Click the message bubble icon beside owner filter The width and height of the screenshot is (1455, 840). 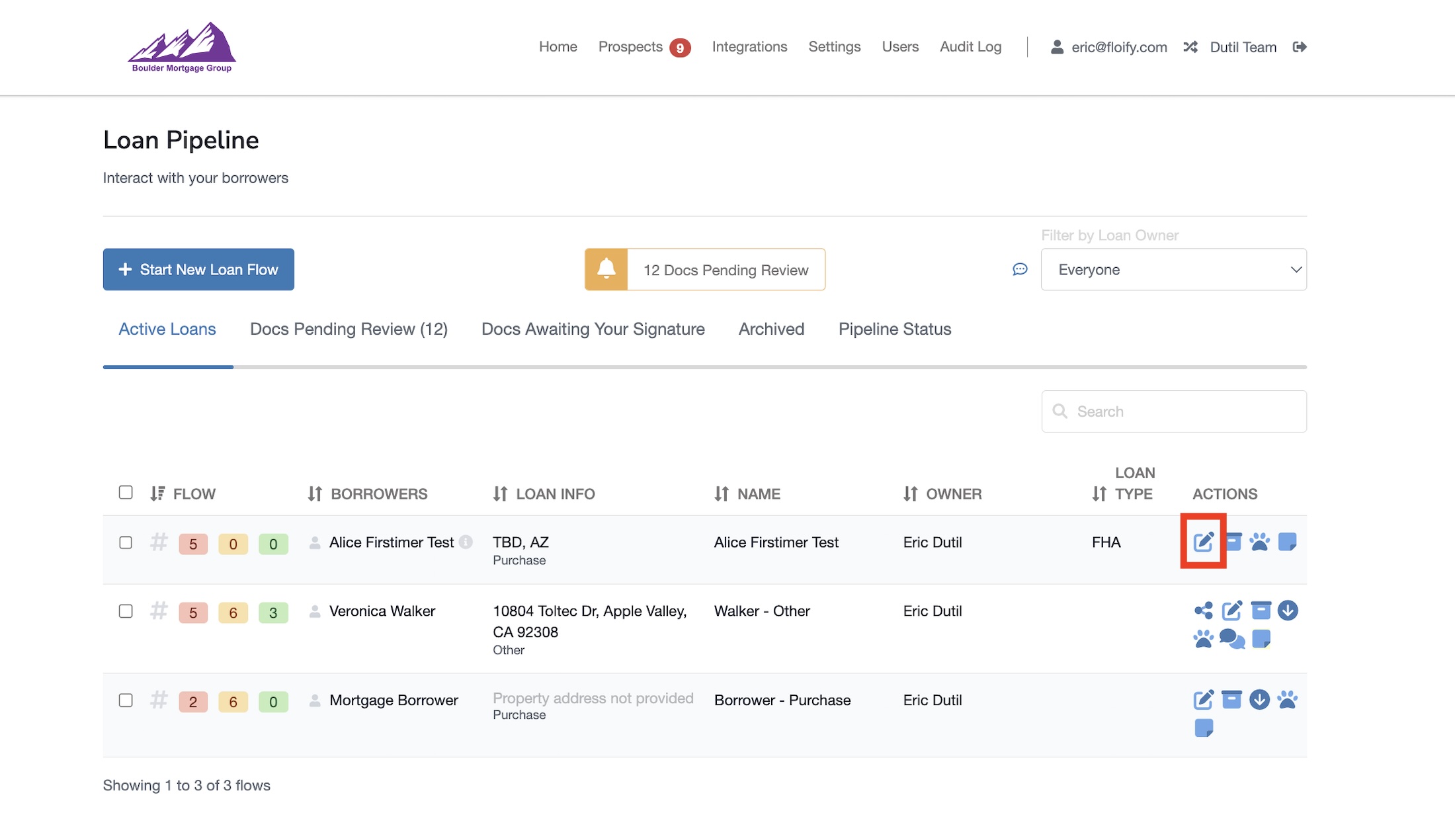click(1020, 269)
